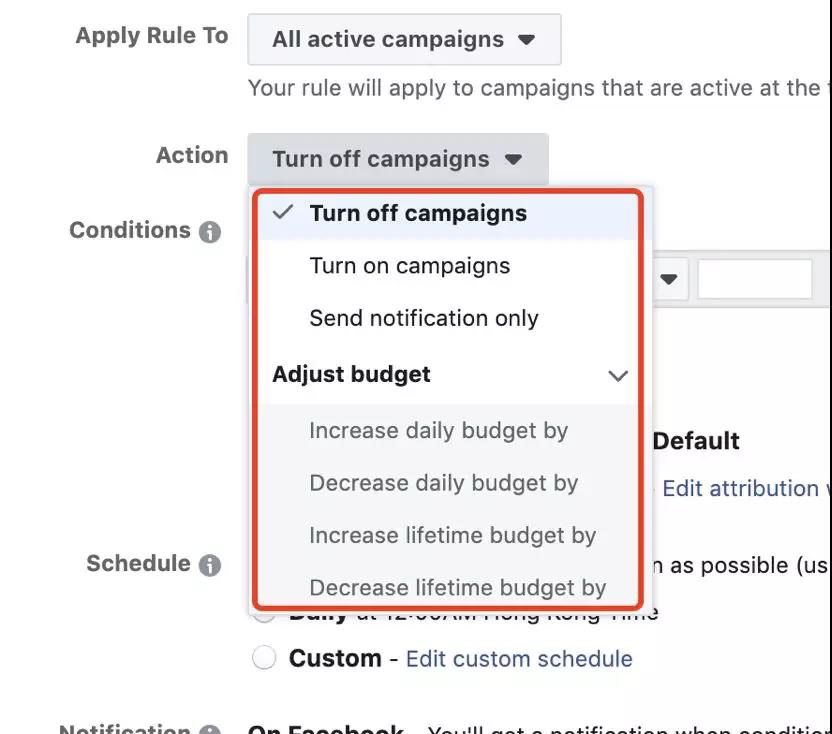
Task: Click Edit custom schedule link
Action: click(519, 659)
